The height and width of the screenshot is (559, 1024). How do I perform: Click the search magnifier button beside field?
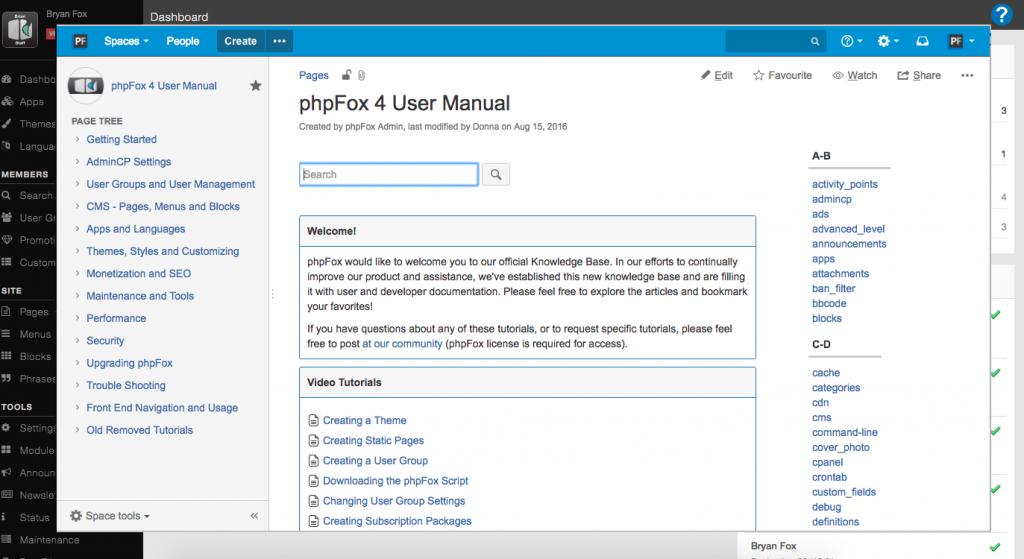pyautogui.click(x=496, y=174)
